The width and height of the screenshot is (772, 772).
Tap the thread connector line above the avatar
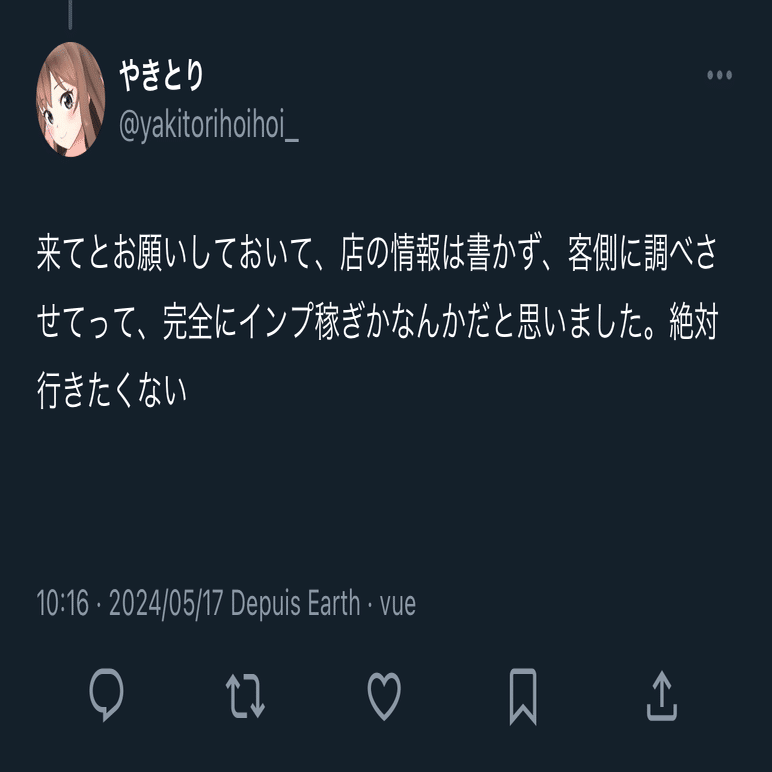tap(70, 14)
